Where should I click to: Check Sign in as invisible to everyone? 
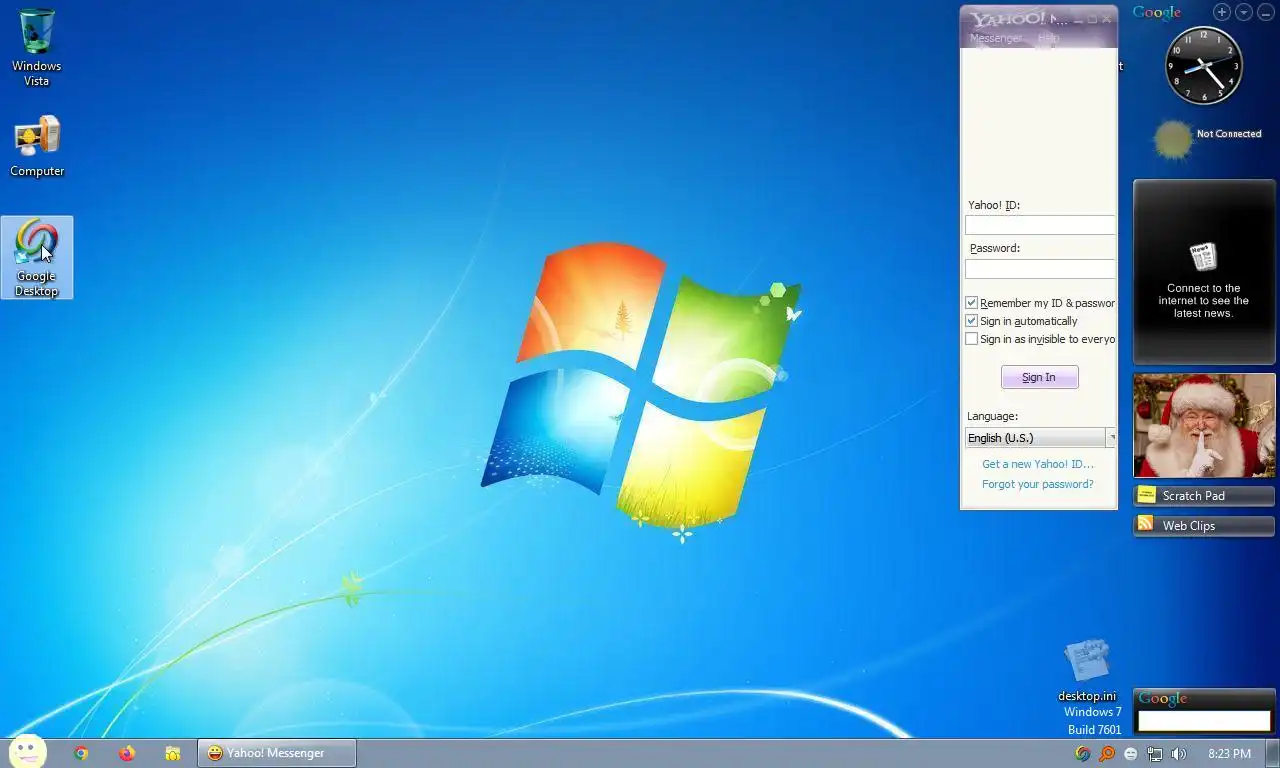[971, 339]
